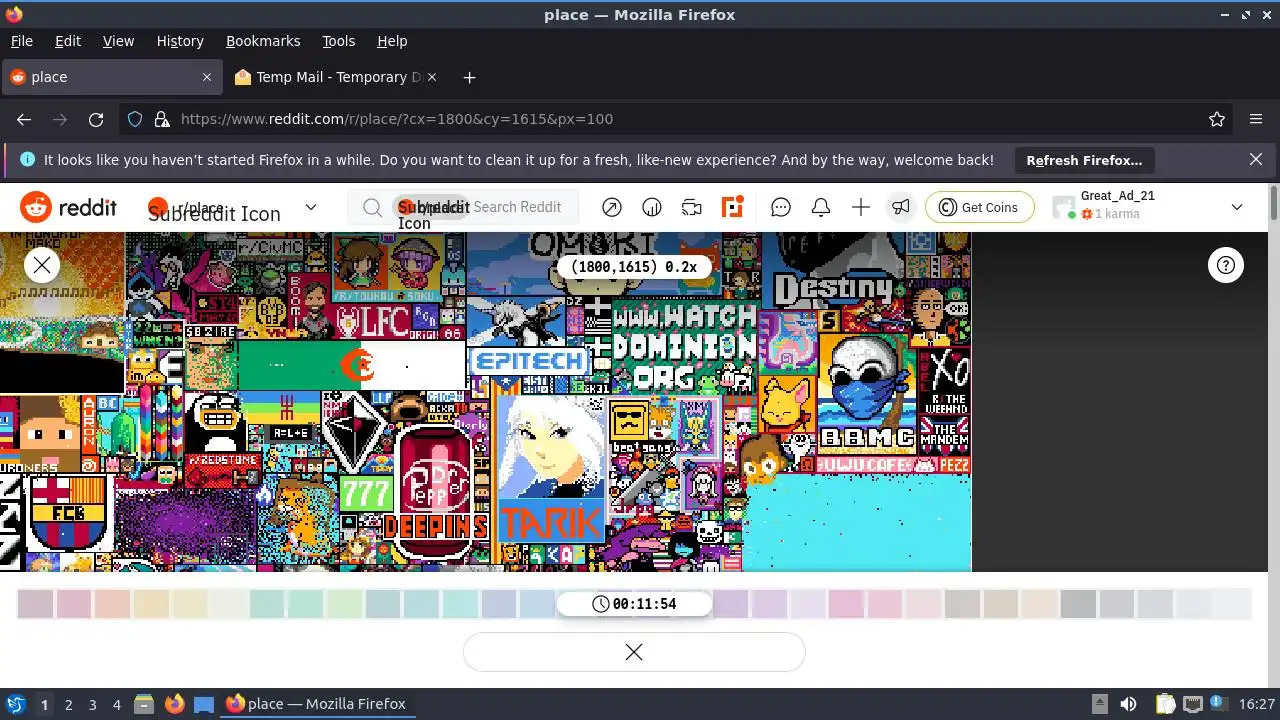
Task: Open the canvas help question mark
Action: 1225,265
